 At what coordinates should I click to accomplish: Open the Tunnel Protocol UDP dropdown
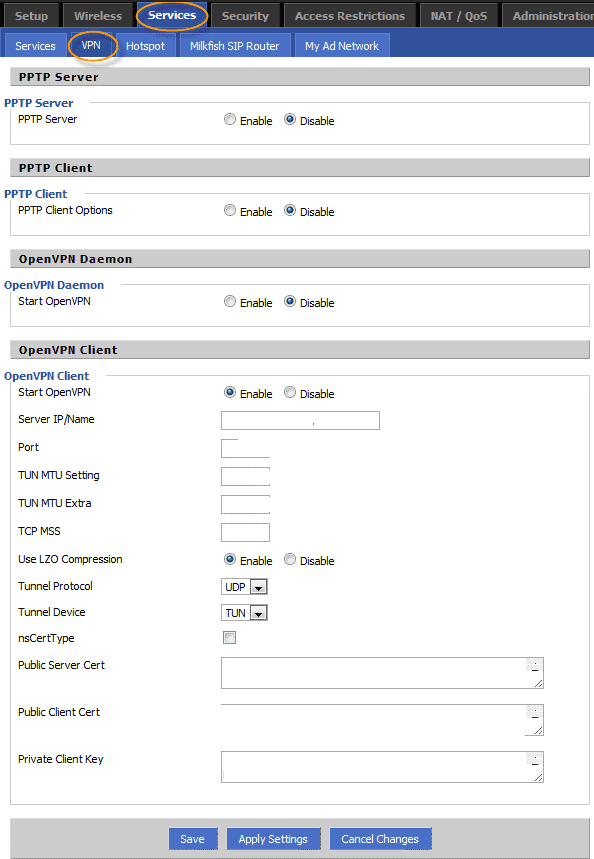244,587
